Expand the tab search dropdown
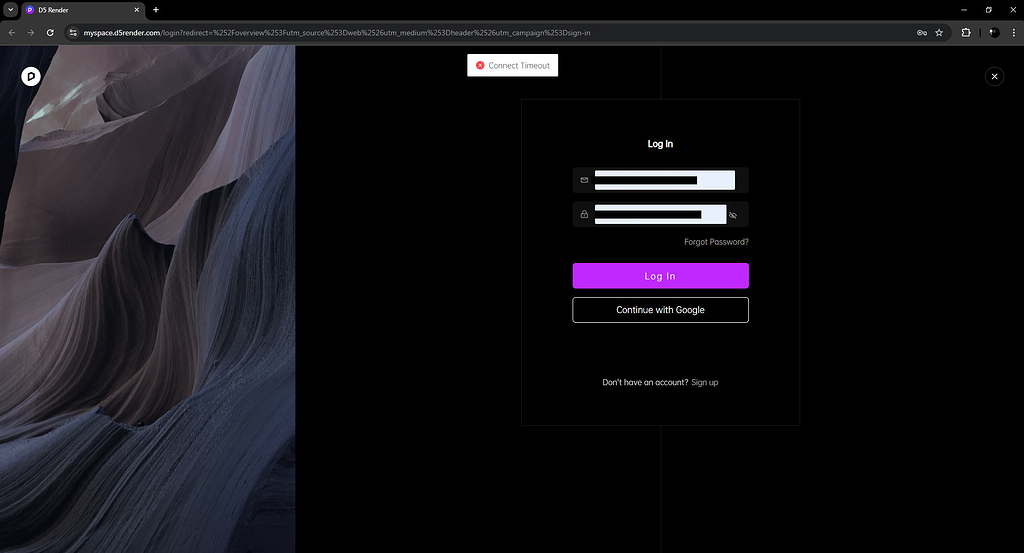The image size is (1024, 553). [x=10, y=10]
